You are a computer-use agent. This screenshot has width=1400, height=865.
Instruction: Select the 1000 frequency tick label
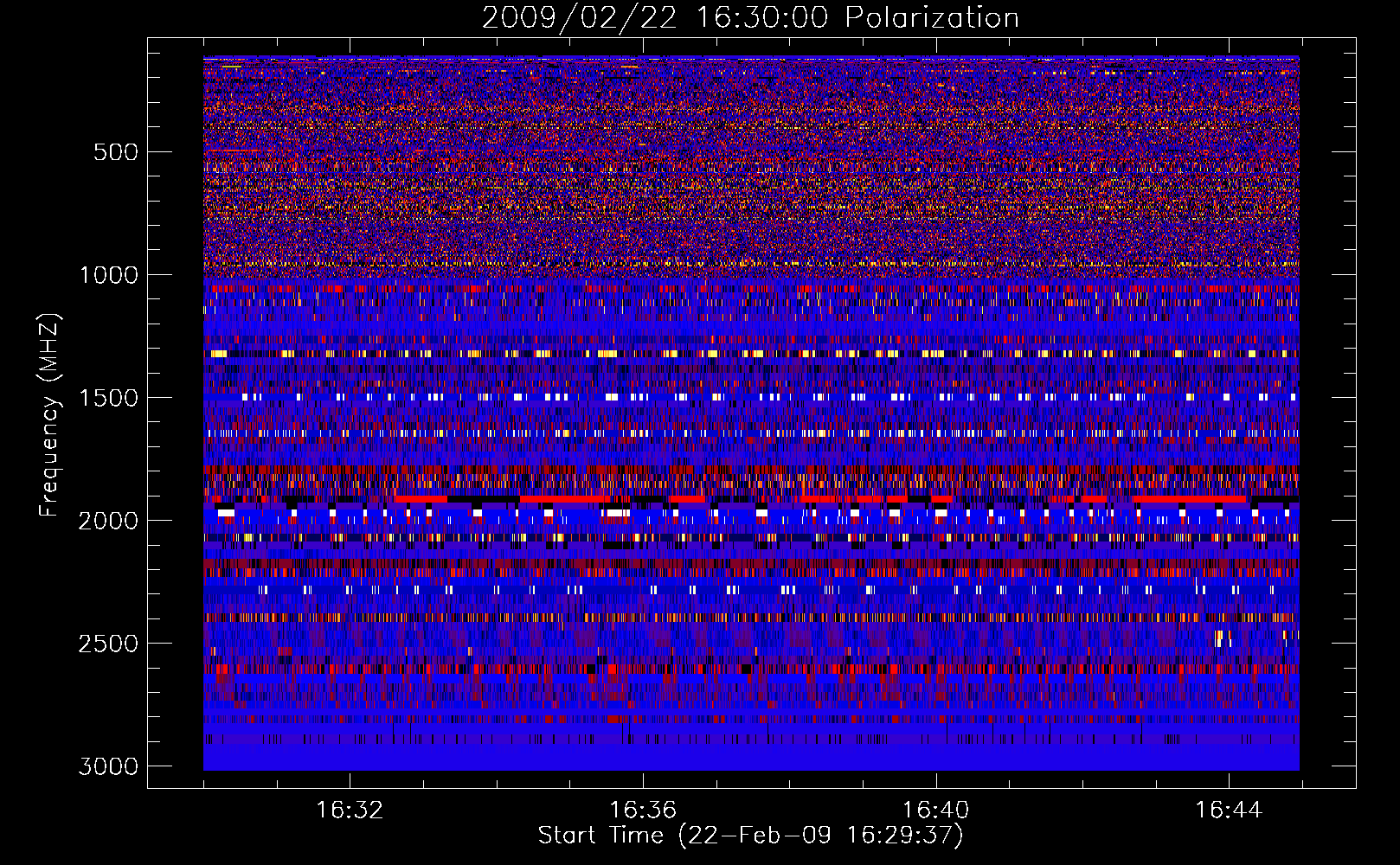pyautogui.click(x=108, y=275)
